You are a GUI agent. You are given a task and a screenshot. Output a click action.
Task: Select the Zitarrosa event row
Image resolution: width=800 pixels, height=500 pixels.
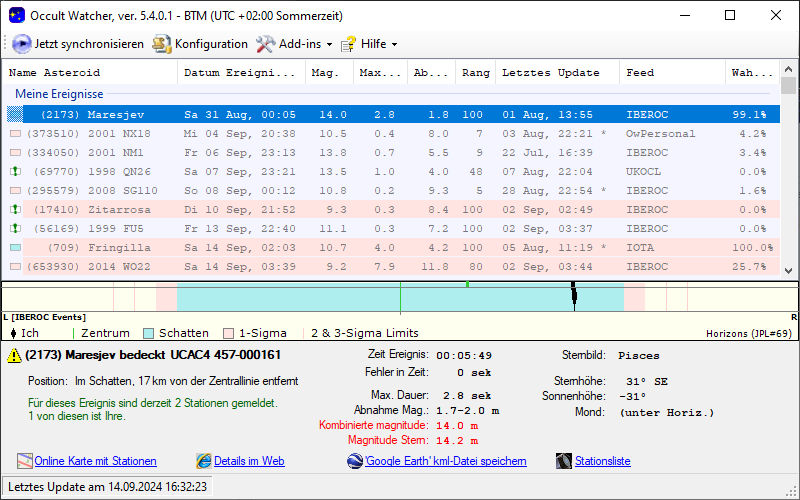(x=120, y=210)
